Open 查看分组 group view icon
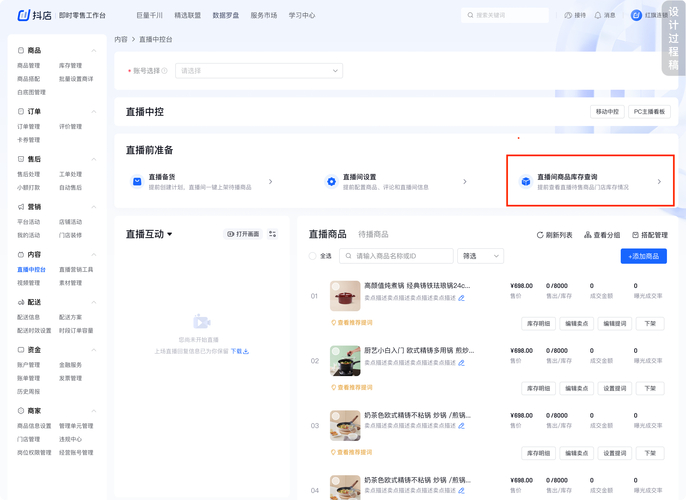The image size is (686, 500). [588, 235]
